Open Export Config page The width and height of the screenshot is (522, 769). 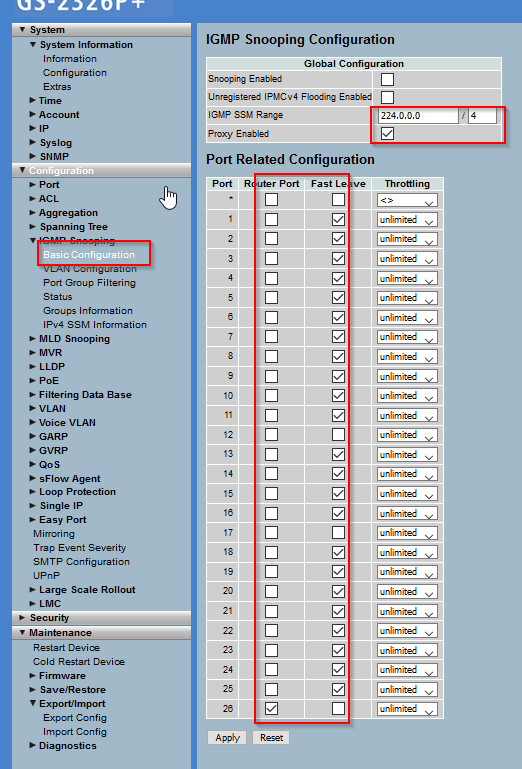[75, 718]
